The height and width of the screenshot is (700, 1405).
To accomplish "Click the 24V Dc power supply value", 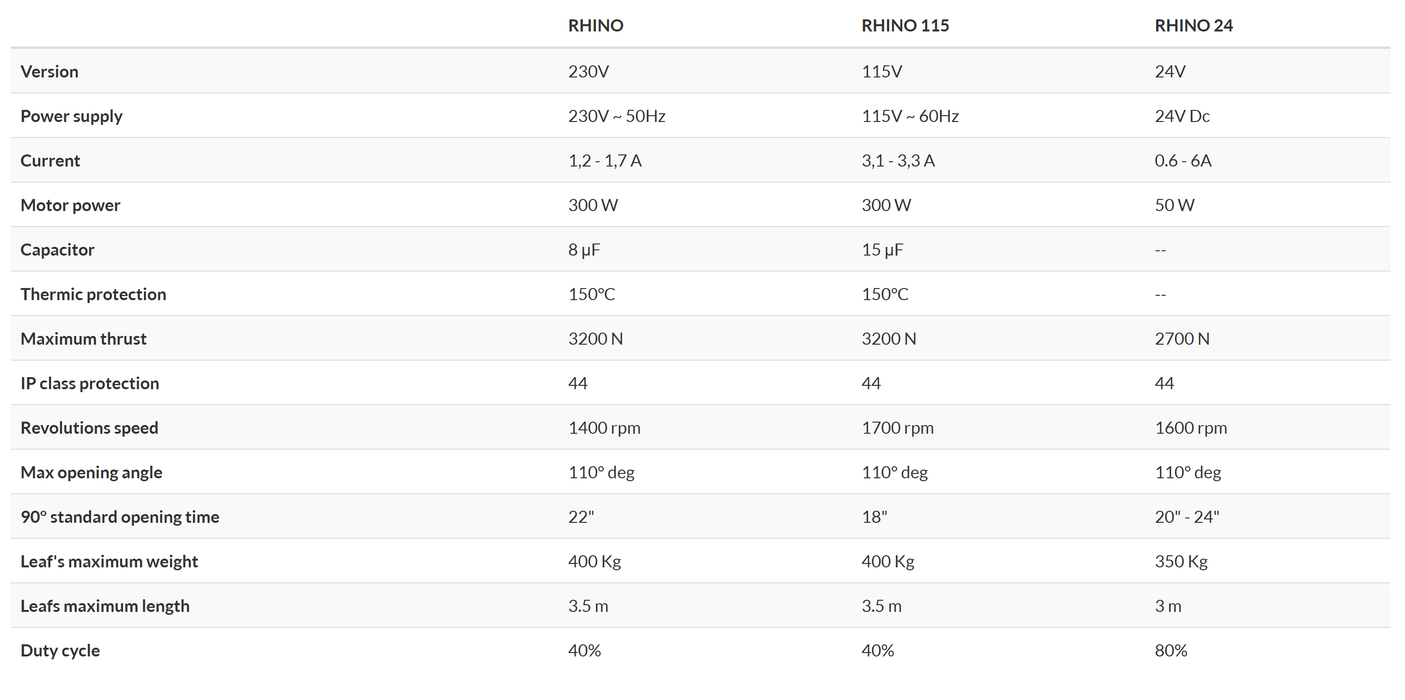I will pos(1182,116).
